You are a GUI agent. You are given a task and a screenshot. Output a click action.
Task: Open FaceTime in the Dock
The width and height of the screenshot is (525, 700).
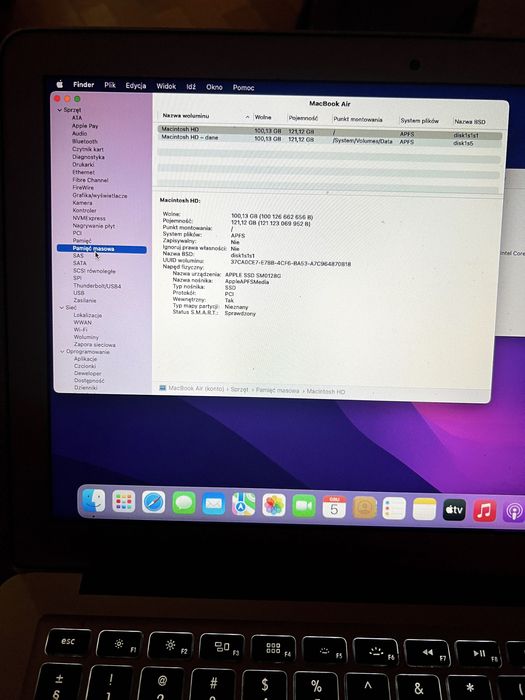pos(304,507)
